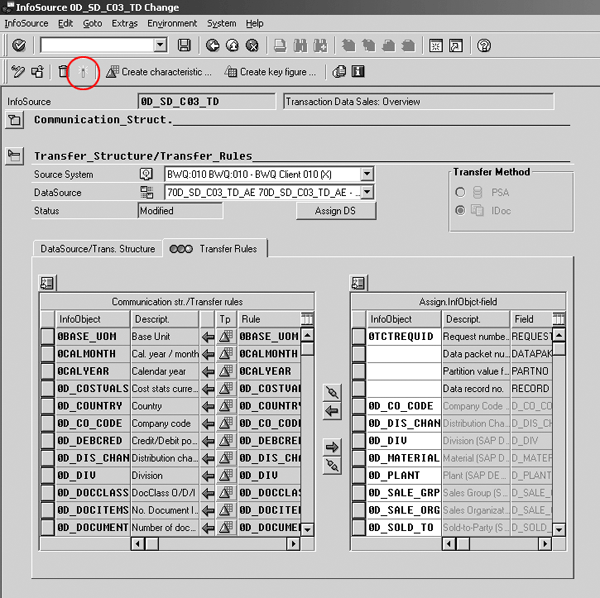Click the black information icon in toolbar
This screenshot has width=600, height=598.
(358, 72)
